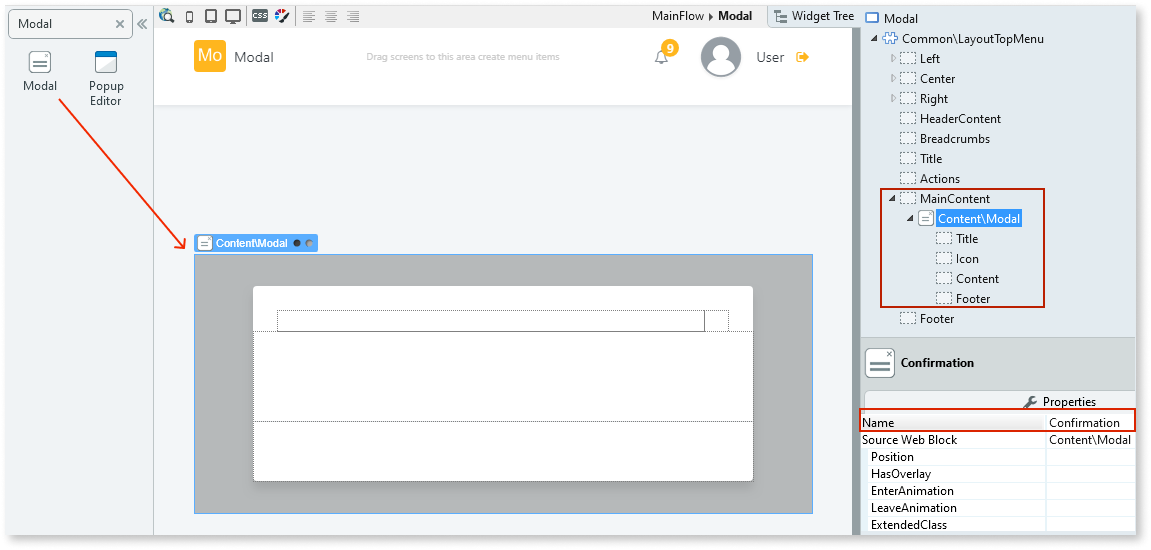Select Content\Modal in widget tree

tap(979, 219)
